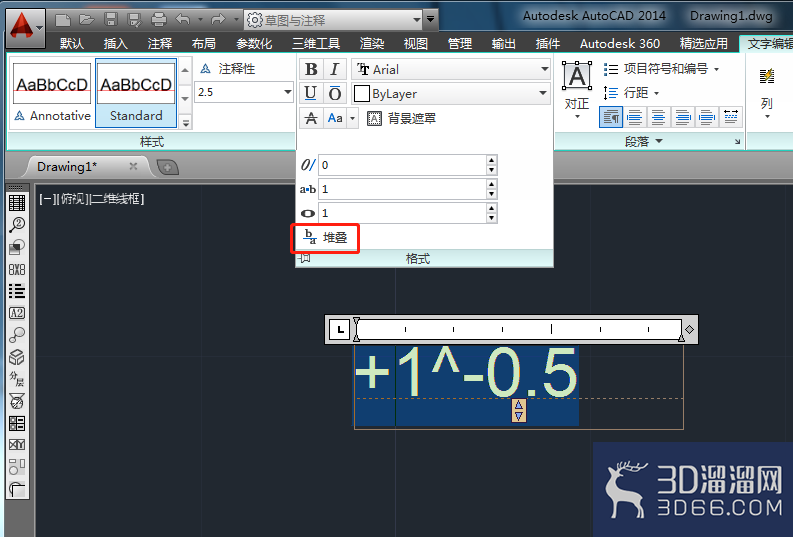793x537 pixels.
Task: Click the viewport label [-][俯视][二维线框]
Action: pos(92,199)
